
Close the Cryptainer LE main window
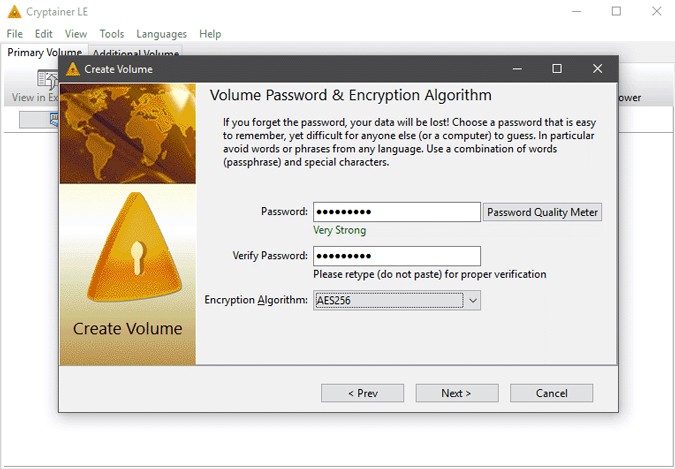pyautogui.click(x=656, y=12)
